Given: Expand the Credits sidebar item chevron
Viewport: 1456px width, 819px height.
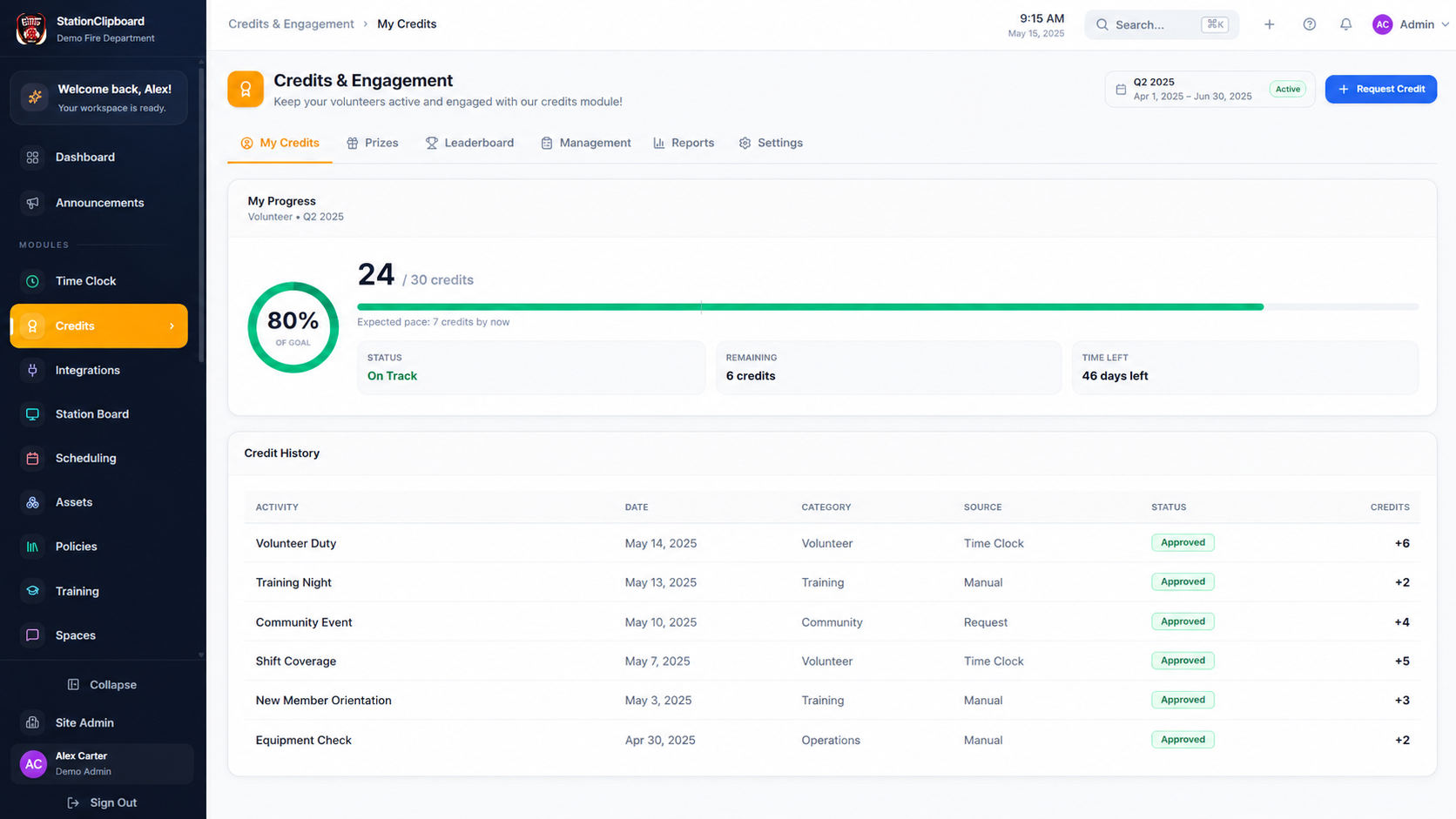Looking at the screenshot, I should pos(172,326).
